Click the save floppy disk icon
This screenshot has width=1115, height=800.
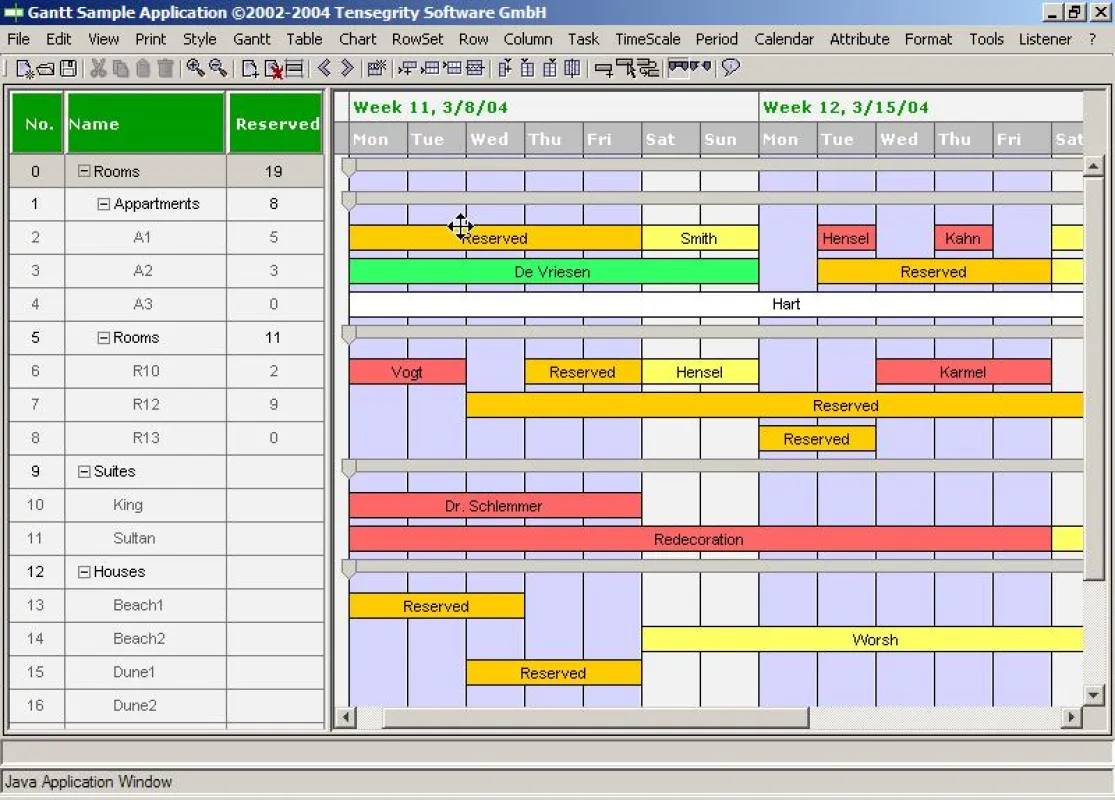pyautogui.click(x=68, y=68)
